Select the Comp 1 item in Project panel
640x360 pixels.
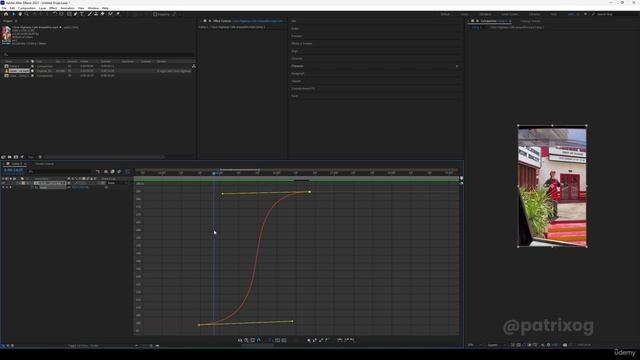click(15, 66)
